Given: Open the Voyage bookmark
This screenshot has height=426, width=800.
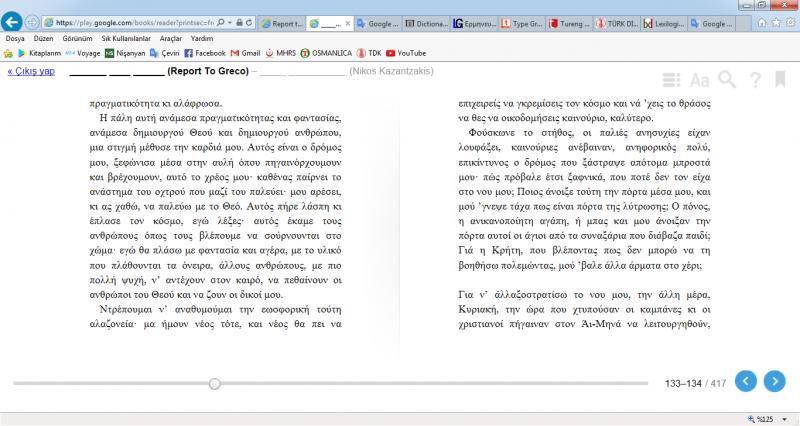Looking at the screenshot, I should click(82, 53).
